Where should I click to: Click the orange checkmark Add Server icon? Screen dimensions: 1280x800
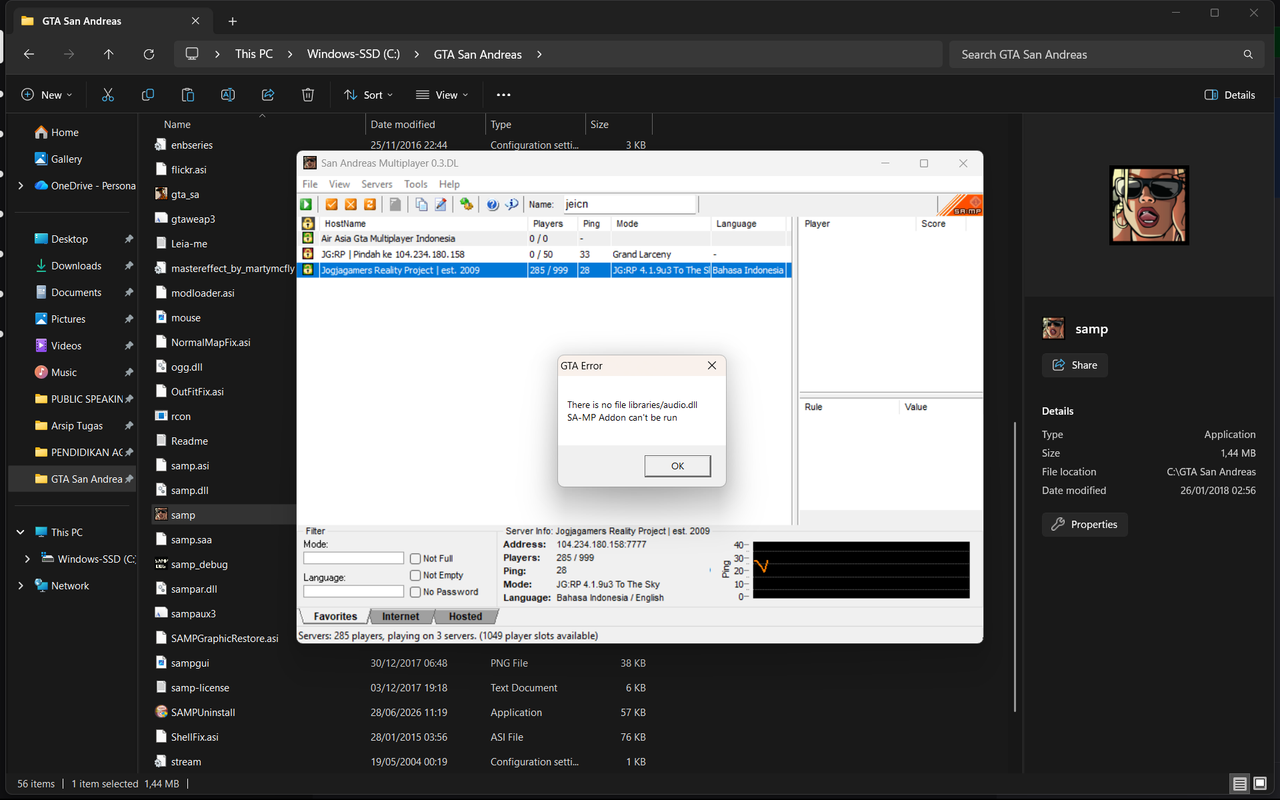coord(332,204)
